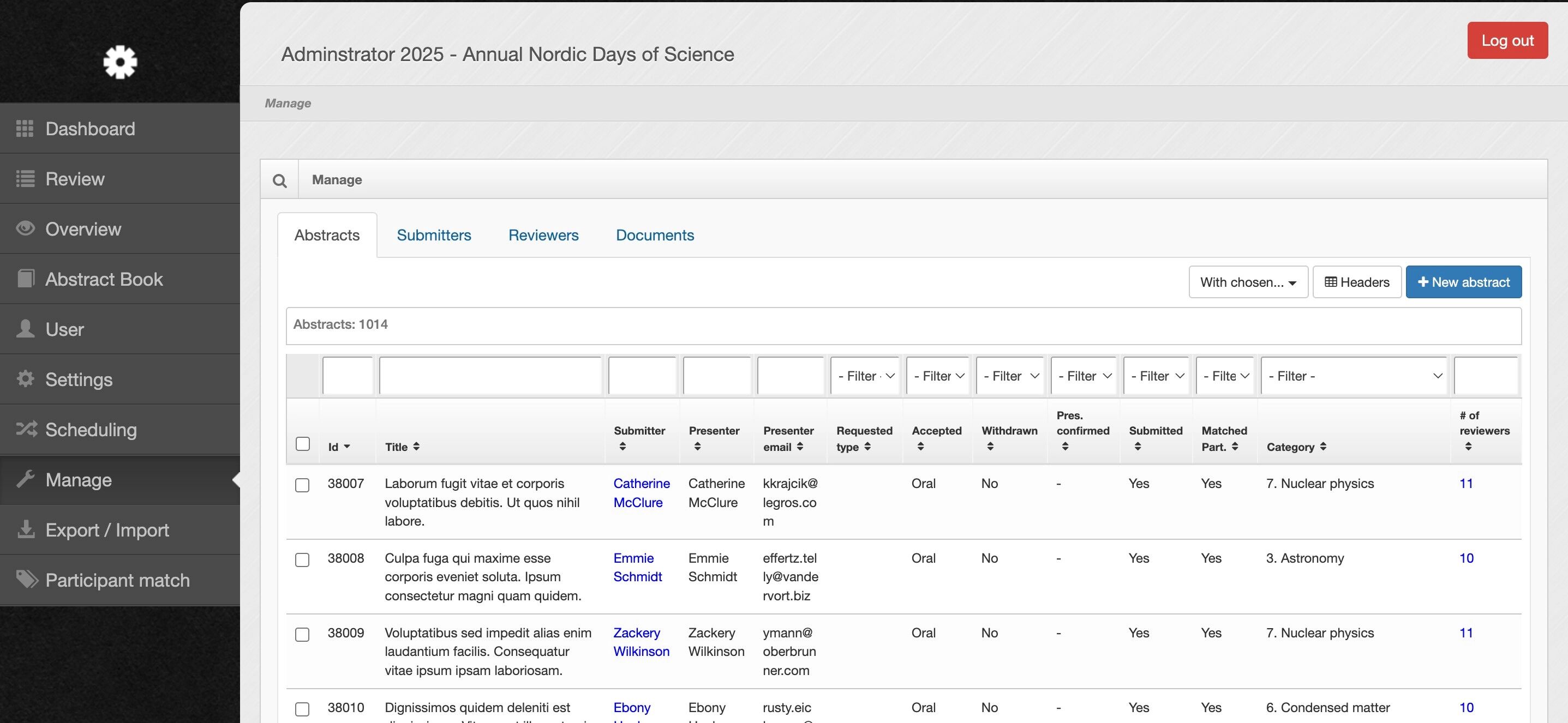The height and width of the screenshot is (723, 1568).
Task: Click the magnifier search icon beside Manage
Action: [x=279, y=180]
